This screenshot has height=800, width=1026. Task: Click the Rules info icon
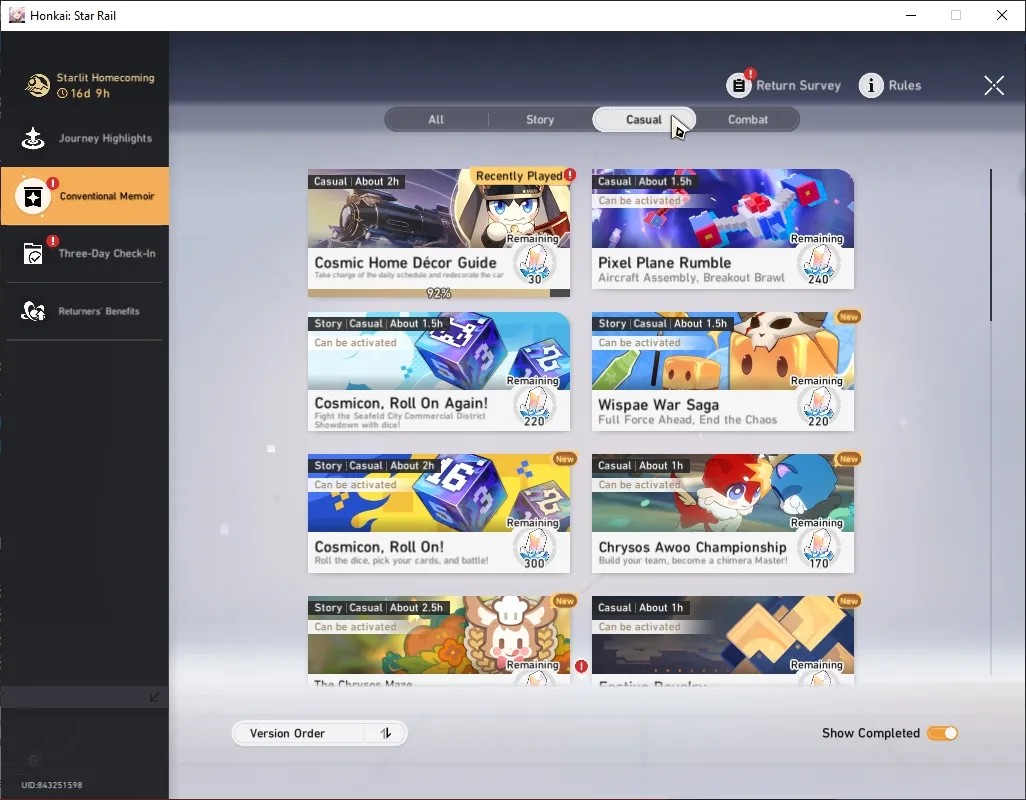pyautogui.click(x=871, y=86)
